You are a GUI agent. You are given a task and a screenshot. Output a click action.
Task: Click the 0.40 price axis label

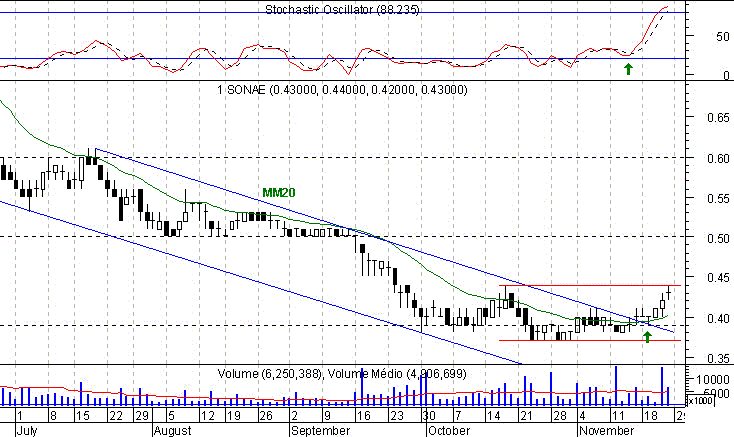point(718,318)
